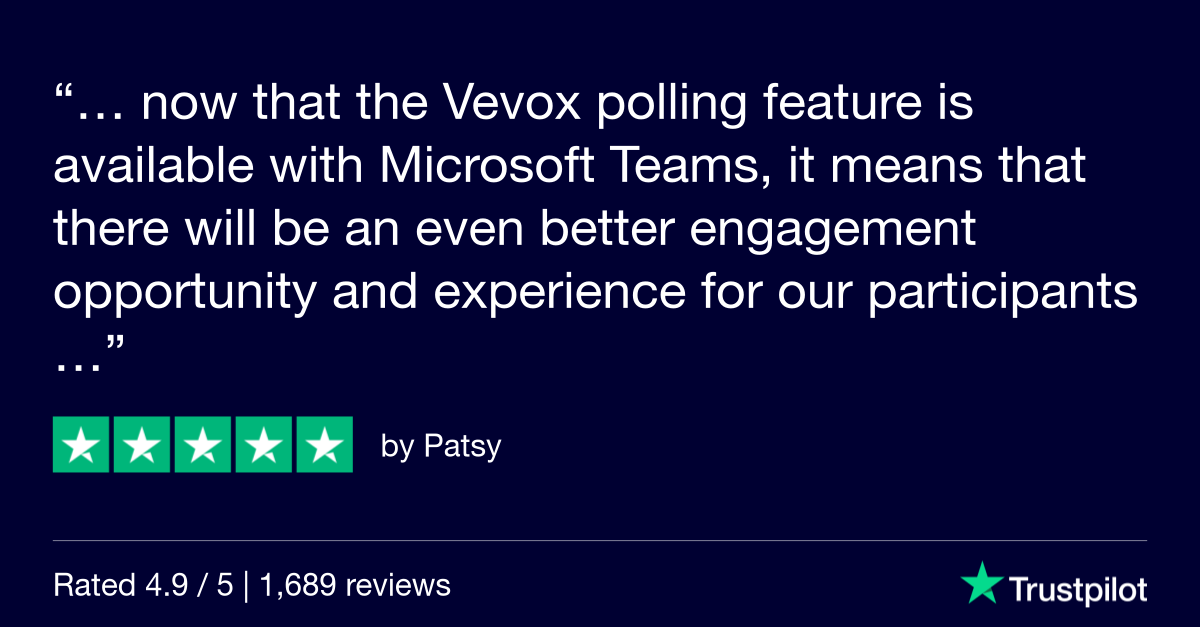Open the "1,689 reviews" link

[x=355, y=585]
